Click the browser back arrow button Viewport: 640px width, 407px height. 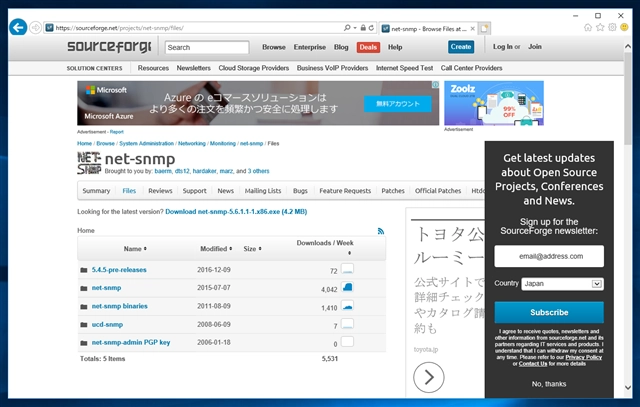pyautogui.click(x=18, y=27)
